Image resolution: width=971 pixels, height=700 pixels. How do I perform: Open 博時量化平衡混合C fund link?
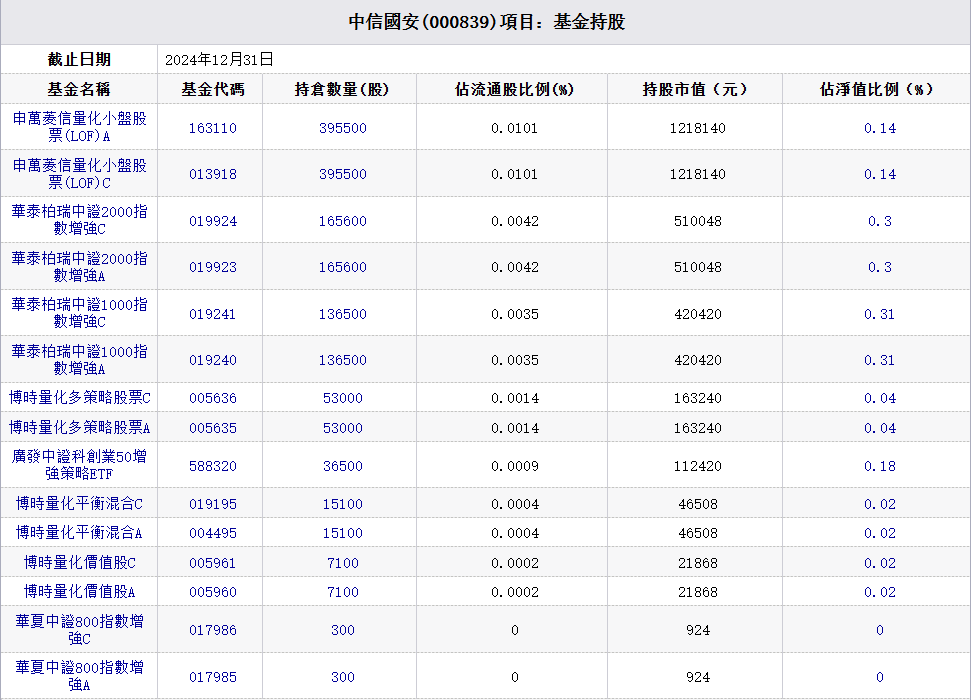coord(79,504)
